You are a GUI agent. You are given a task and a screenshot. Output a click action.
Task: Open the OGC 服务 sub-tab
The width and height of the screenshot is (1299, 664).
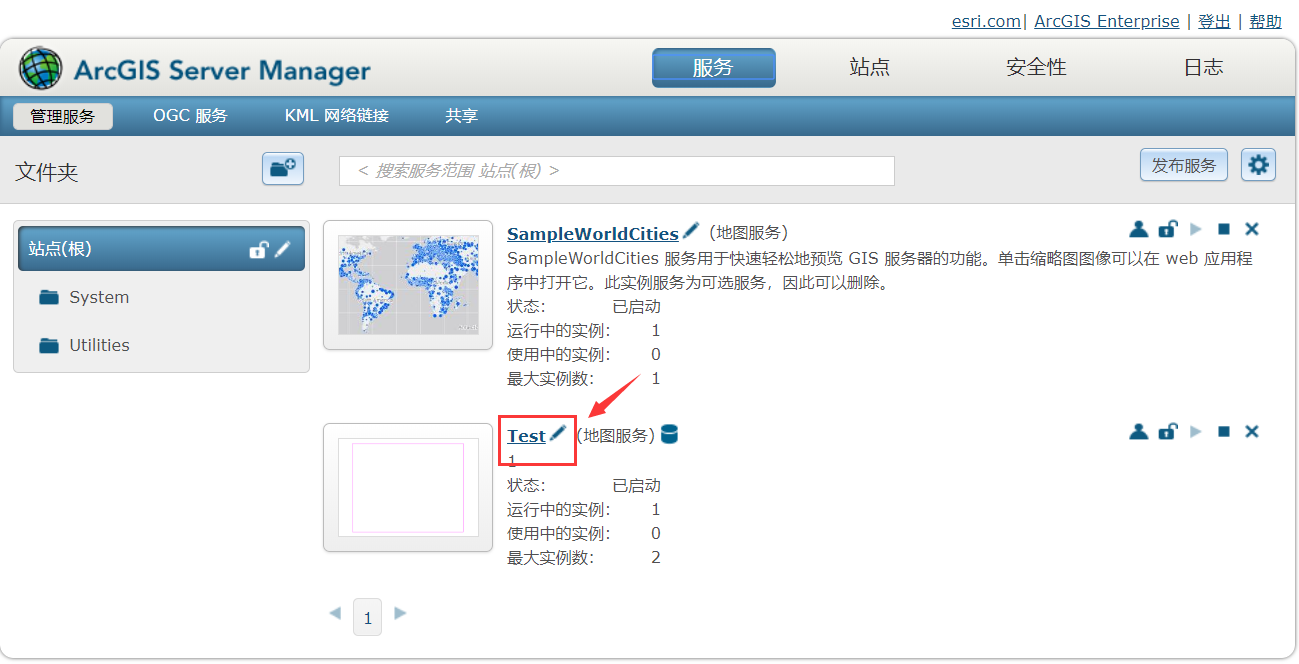point(190,116)
